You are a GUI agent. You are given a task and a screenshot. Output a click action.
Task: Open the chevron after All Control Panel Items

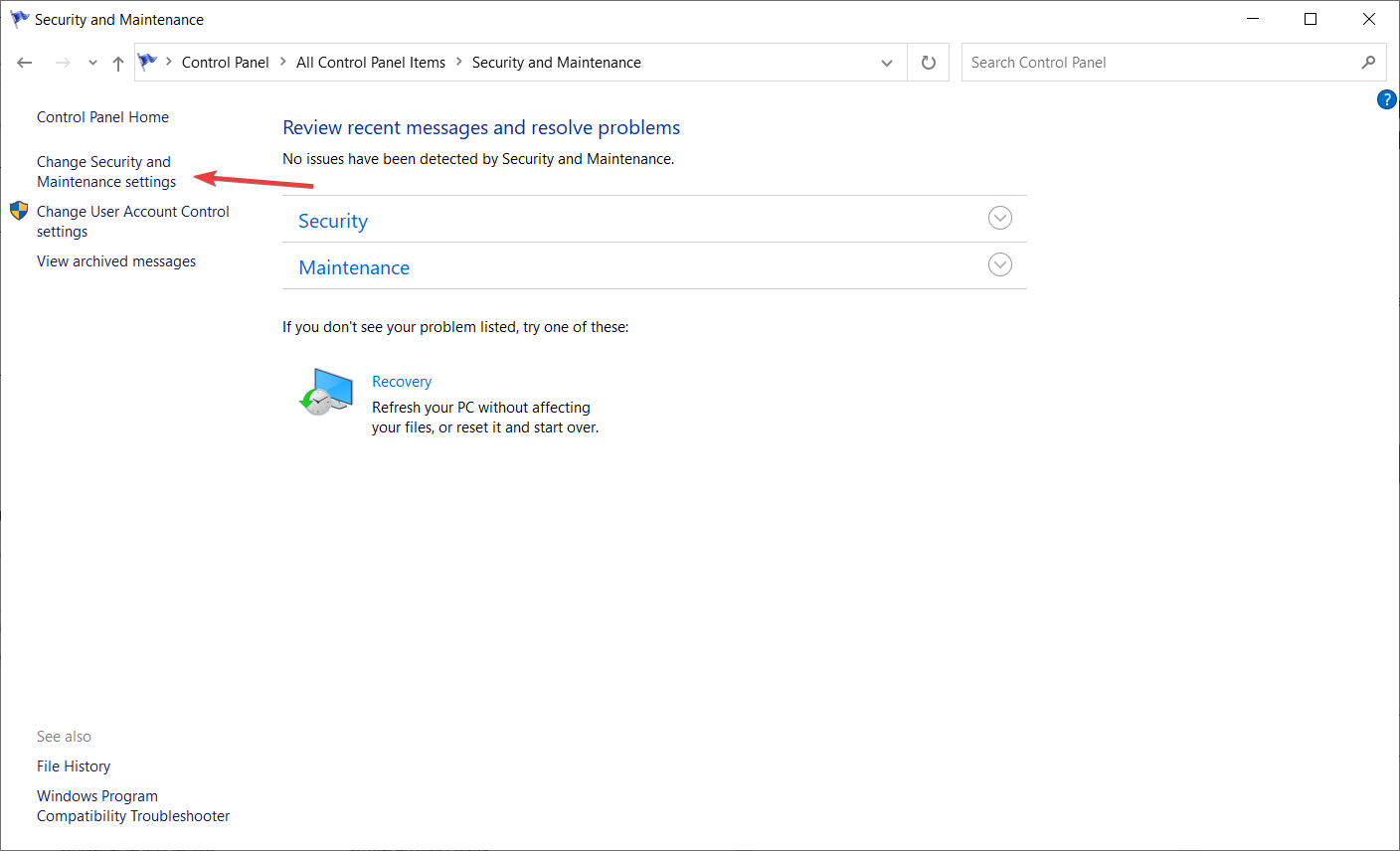[x=459, y=62]
